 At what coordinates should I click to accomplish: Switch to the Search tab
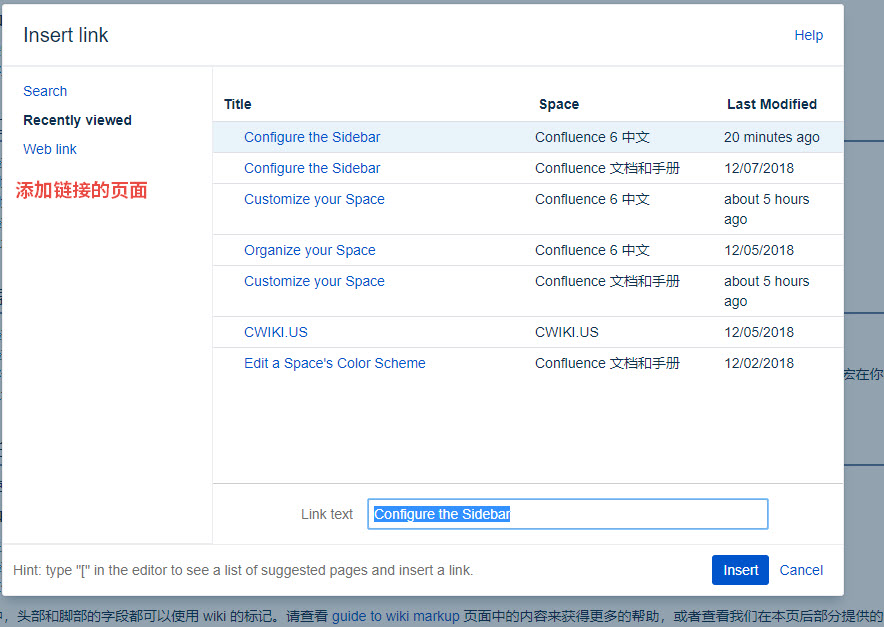[x=45, y=91]
